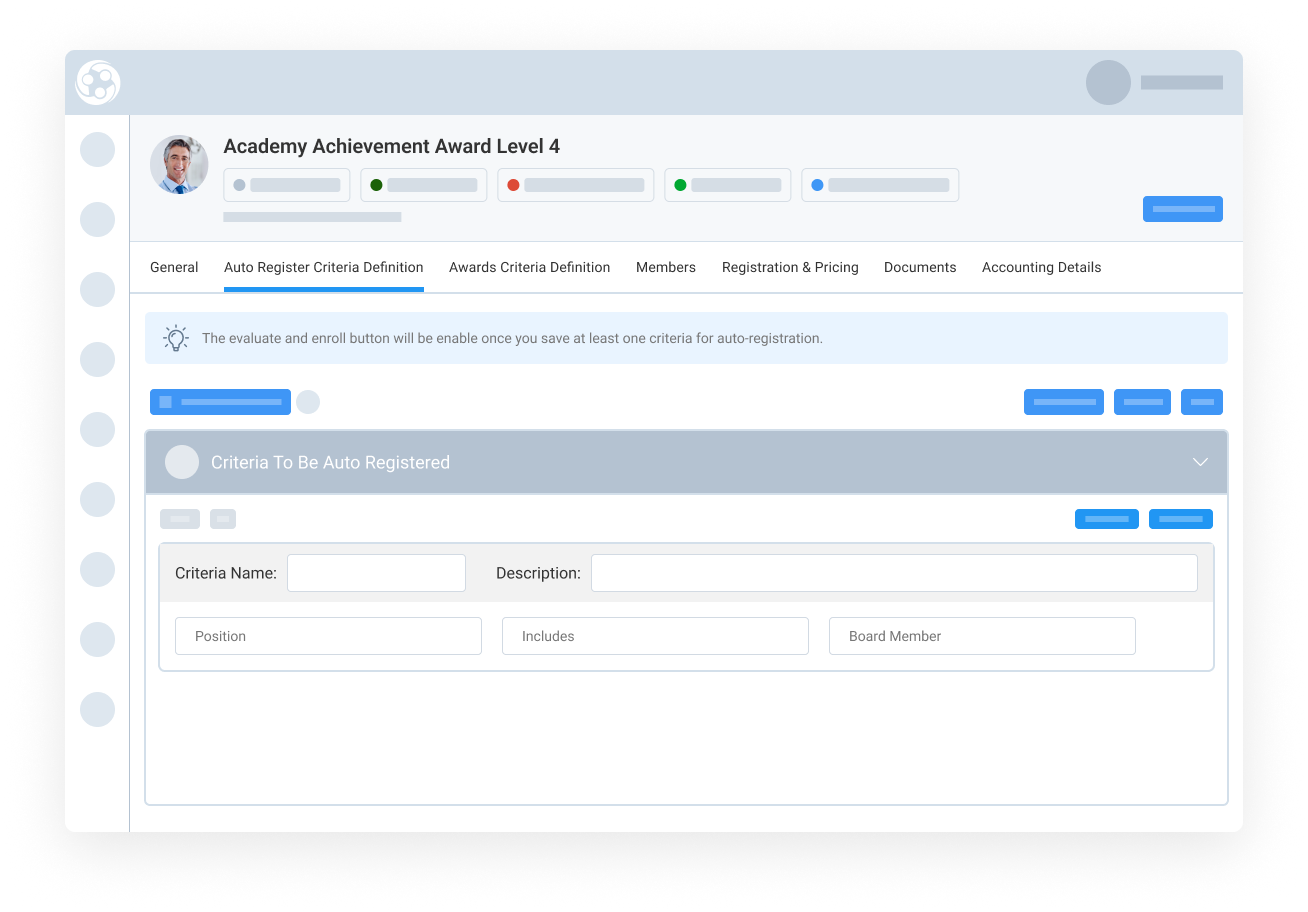The width and height of the screenshot is (1308, 912).
Task: Go to the Accounting Details tab
Action: tap(1041, 267)
